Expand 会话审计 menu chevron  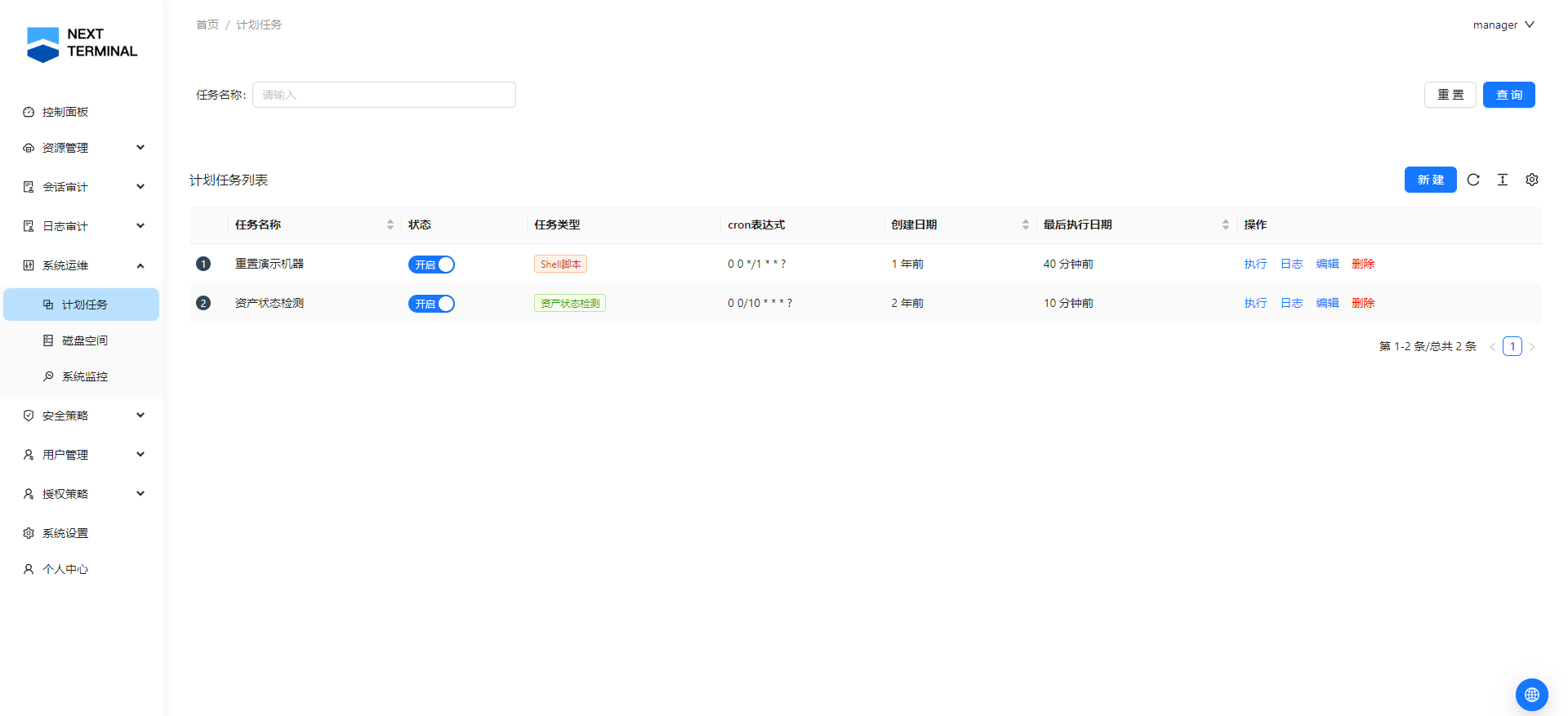(140, 187)
